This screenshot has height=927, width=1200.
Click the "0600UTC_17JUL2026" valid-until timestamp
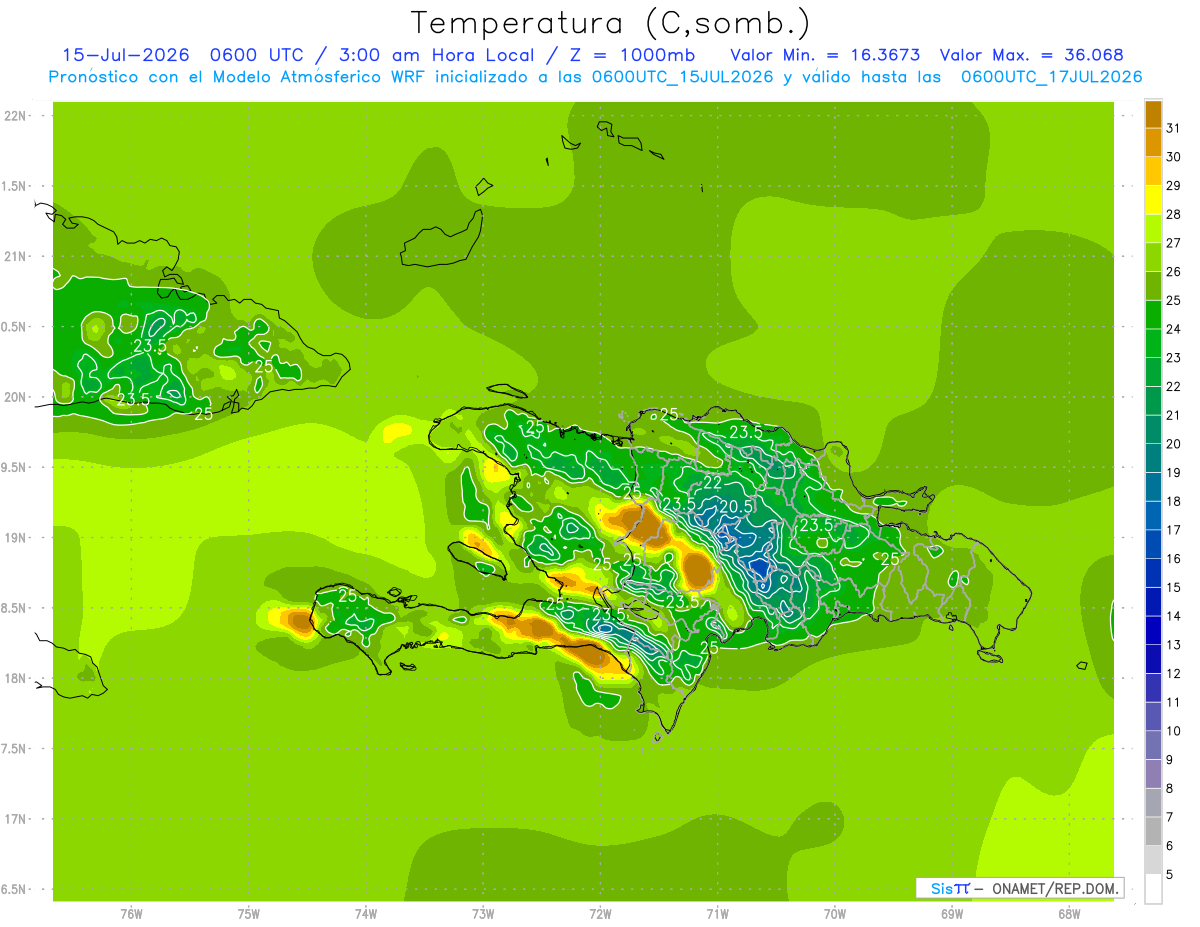point(1051,77)
